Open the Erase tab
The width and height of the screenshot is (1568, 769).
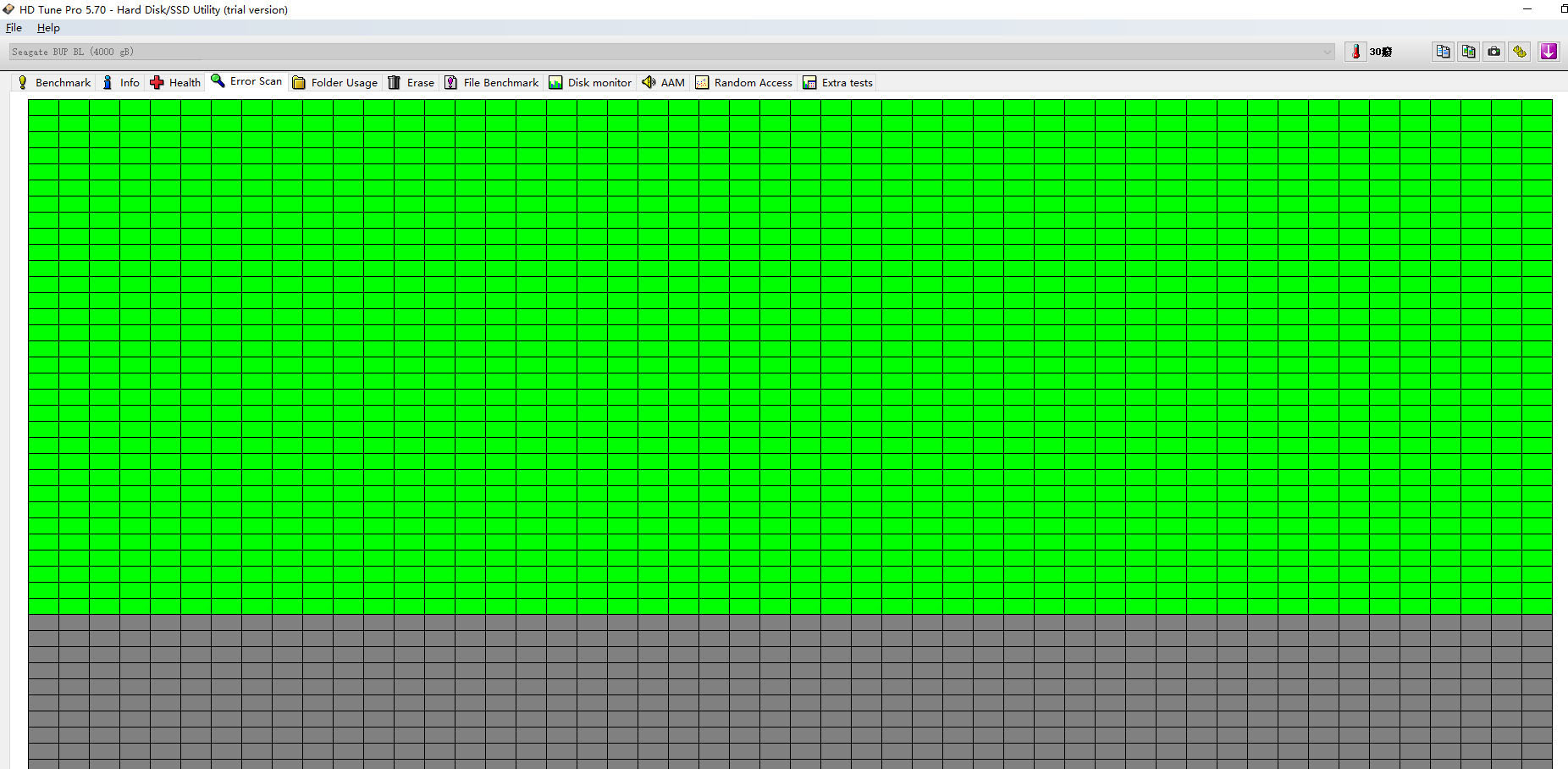tap(411, 82)
